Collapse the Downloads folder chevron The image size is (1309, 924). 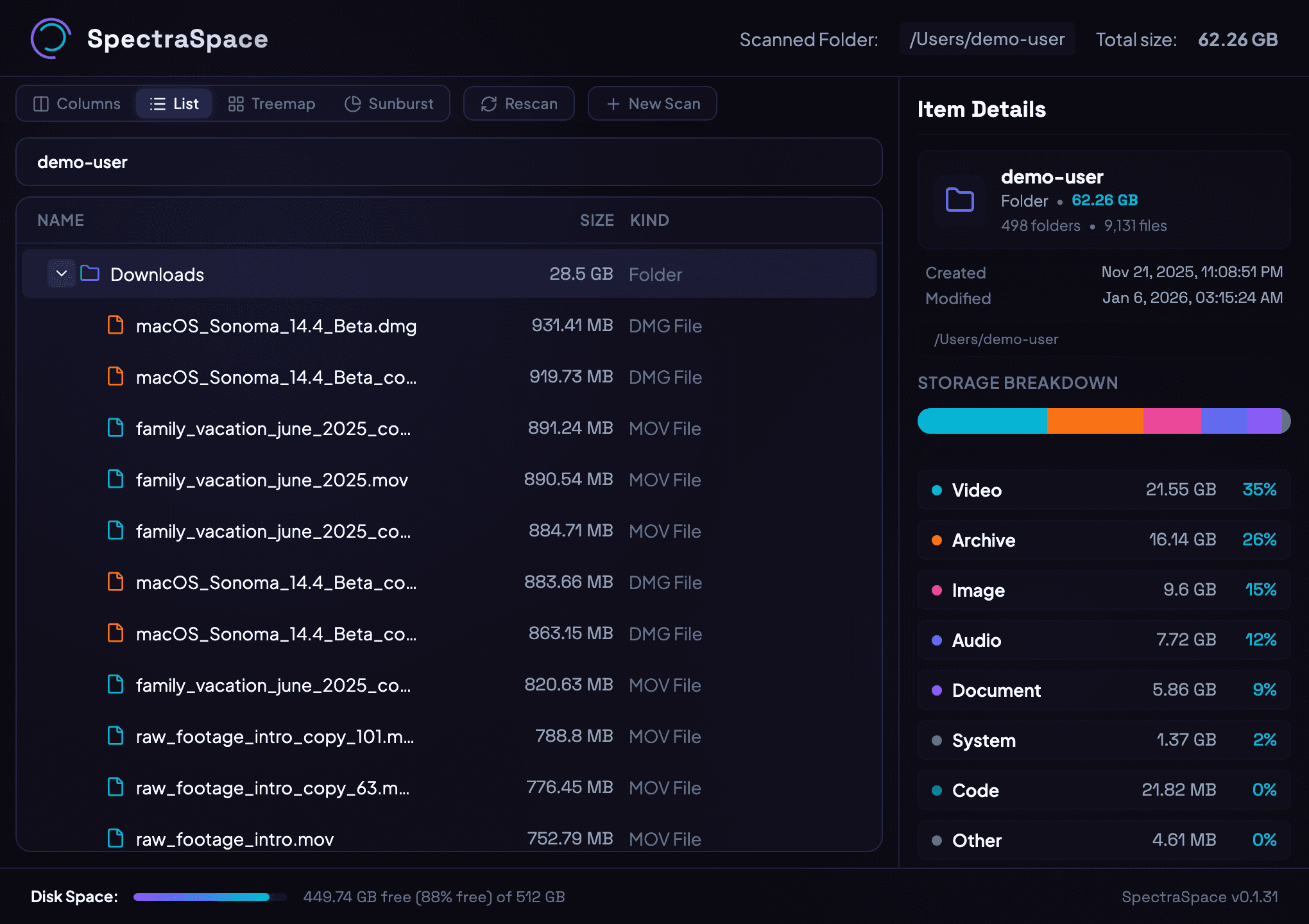pyautogui.click(x=62, y=274)
